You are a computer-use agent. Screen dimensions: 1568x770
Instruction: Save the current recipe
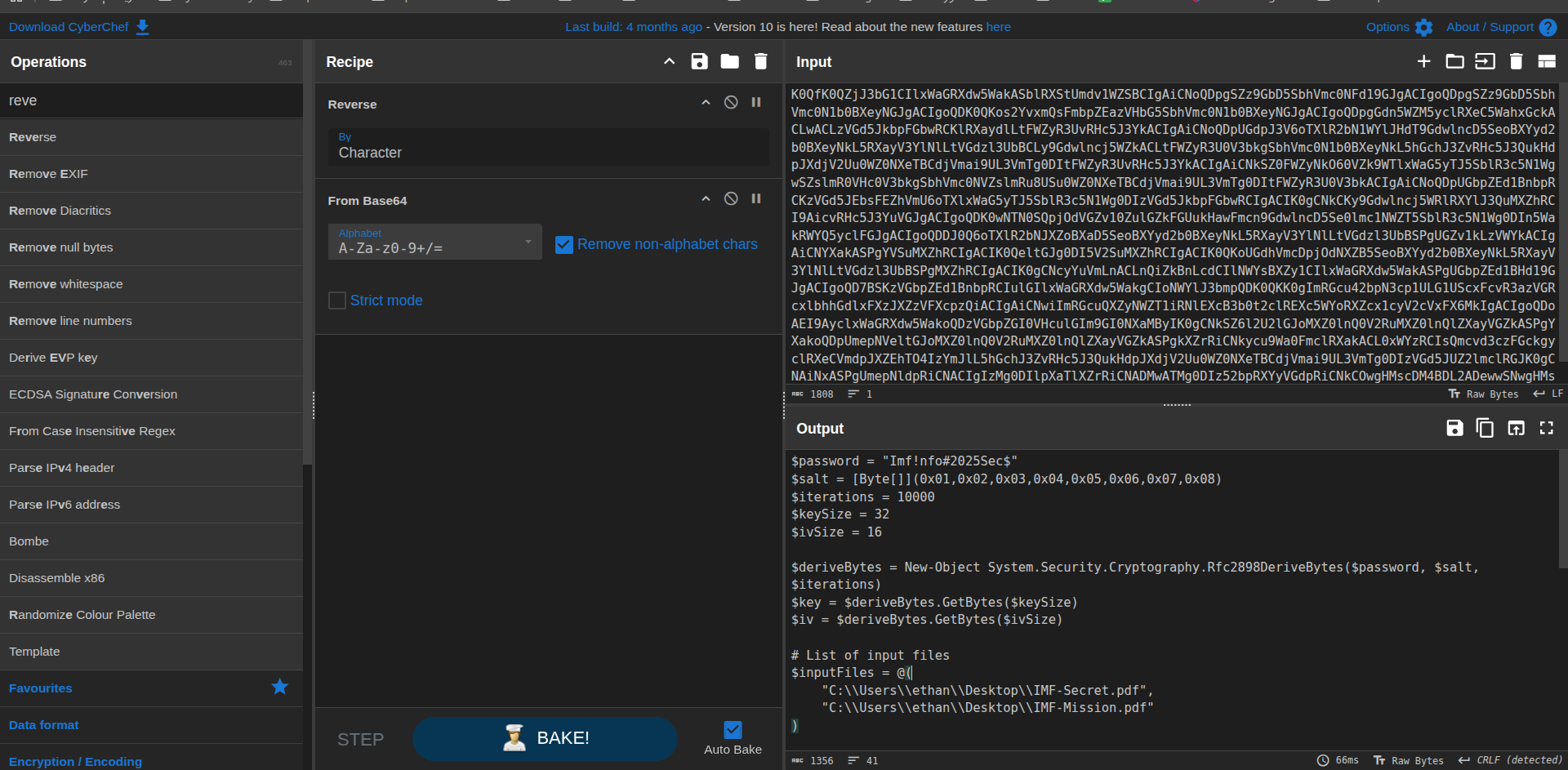click(699, 61)
